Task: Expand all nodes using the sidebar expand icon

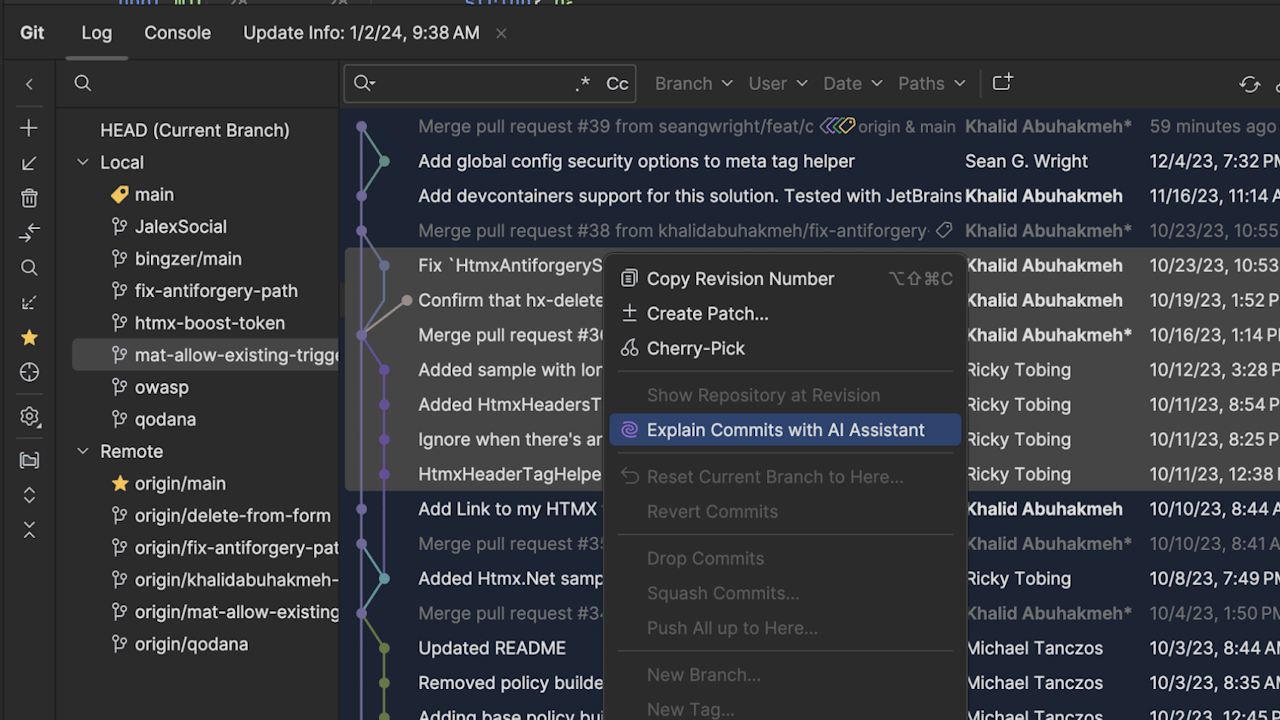Action: 28,494
